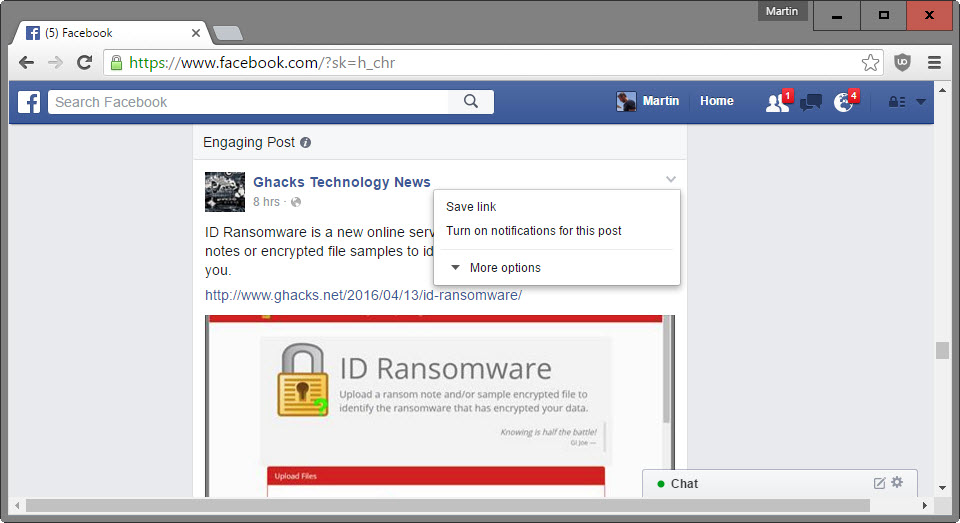The image size is (960, 523).
Task: Click the 8 hrs timestamp
Action: (266, 202)
